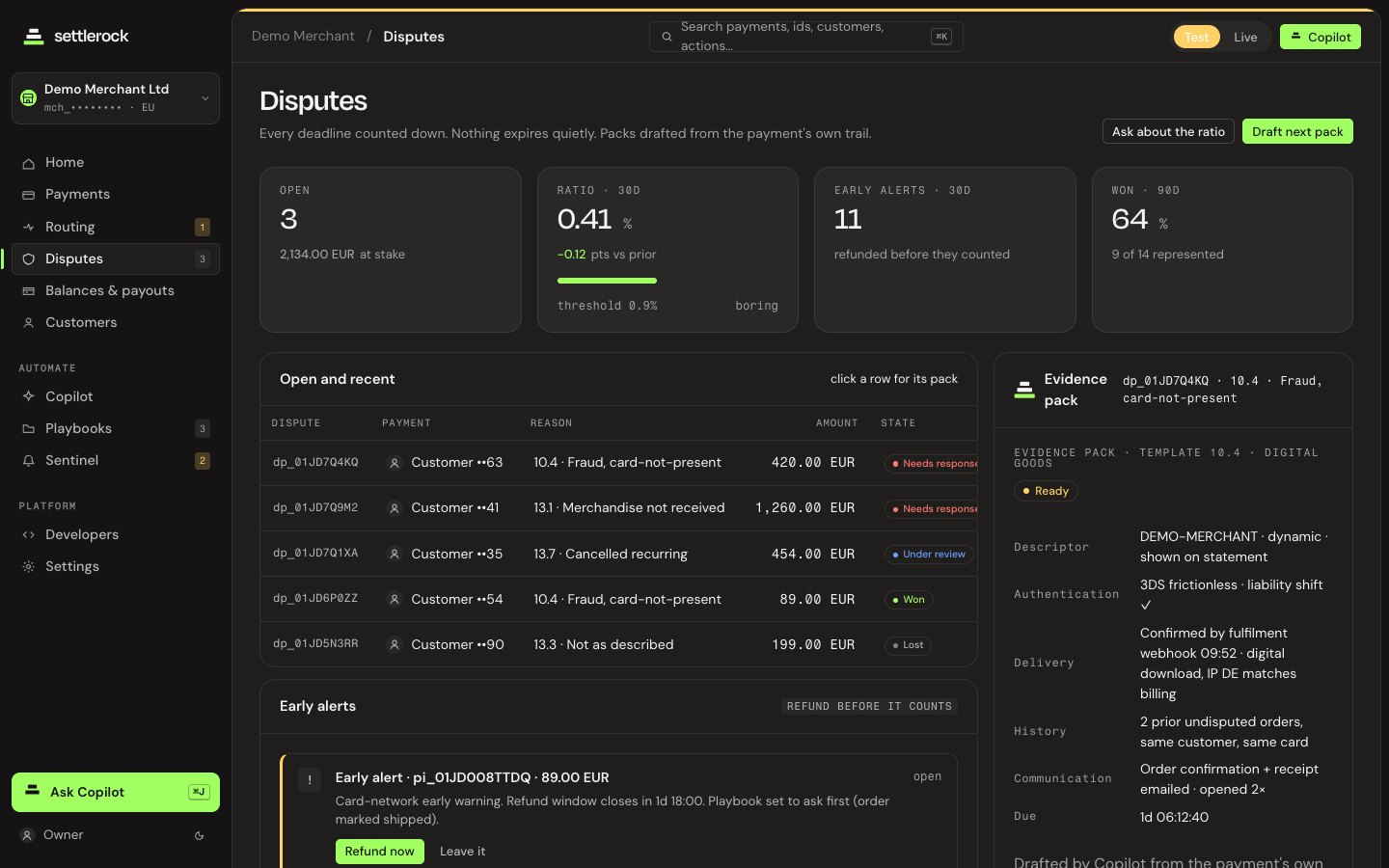Click the Under review status badge
The image size is (1389, 868).
(x=929, y=555)
